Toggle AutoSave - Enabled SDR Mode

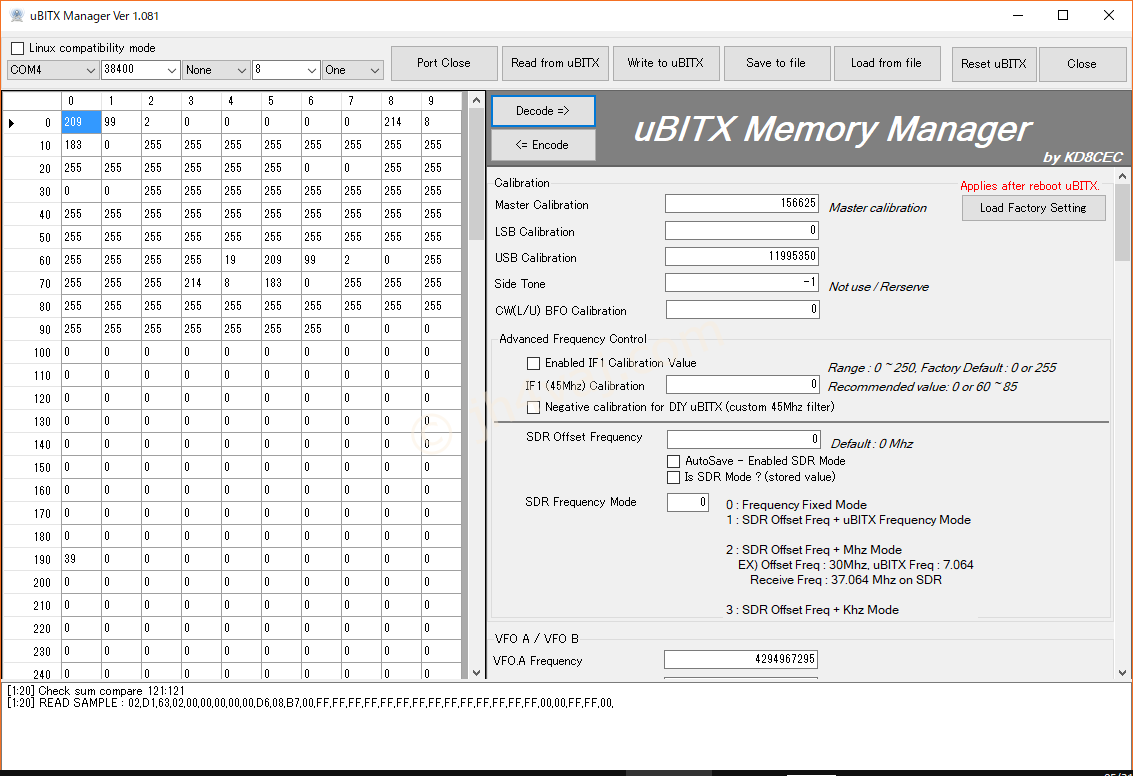(x=673, y=461)
